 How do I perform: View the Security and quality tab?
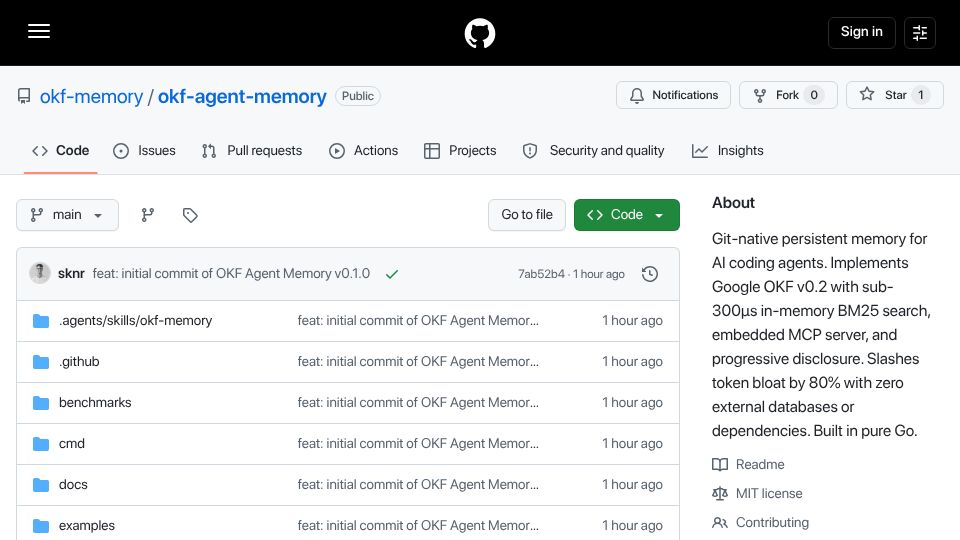coord(593,151)
